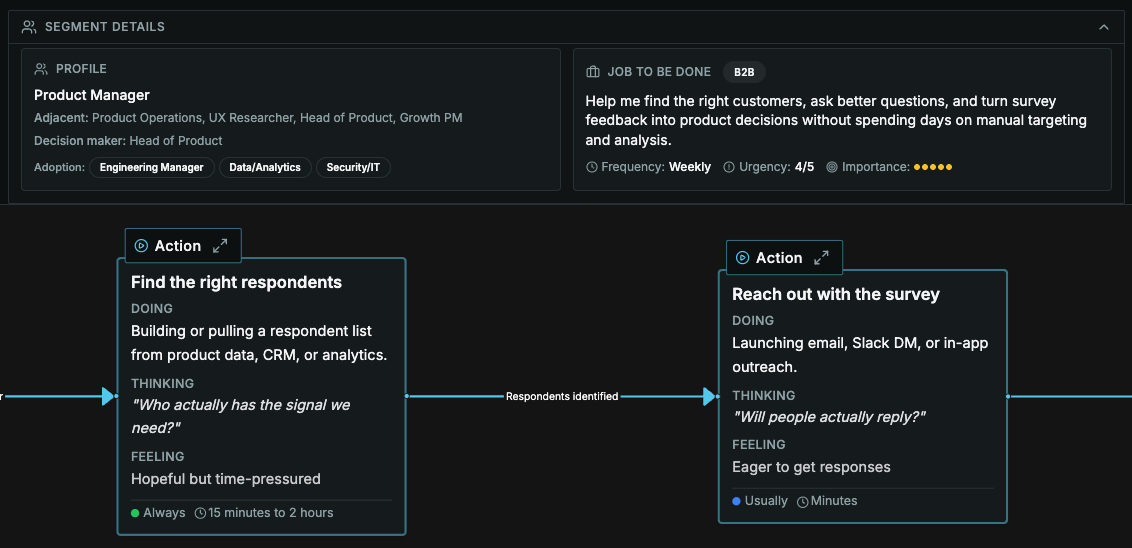Viewport: 1132px width, 548px height.
Task: Click the Reach out with the survey heading
Action: [x=836, y=295]
